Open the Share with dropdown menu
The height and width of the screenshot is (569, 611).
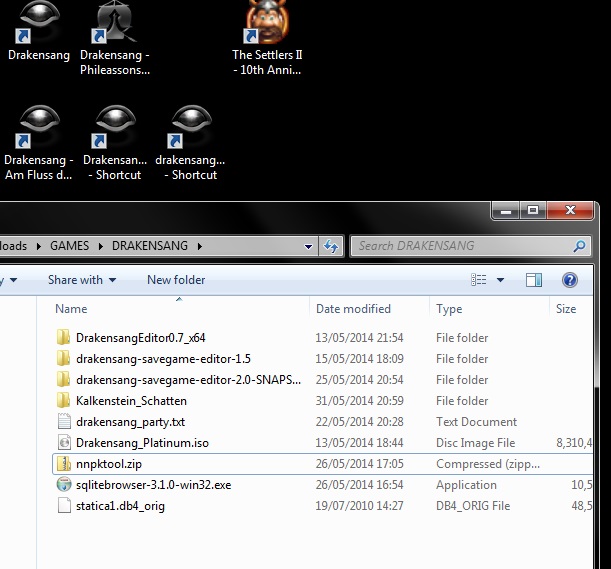coord(82,280)
